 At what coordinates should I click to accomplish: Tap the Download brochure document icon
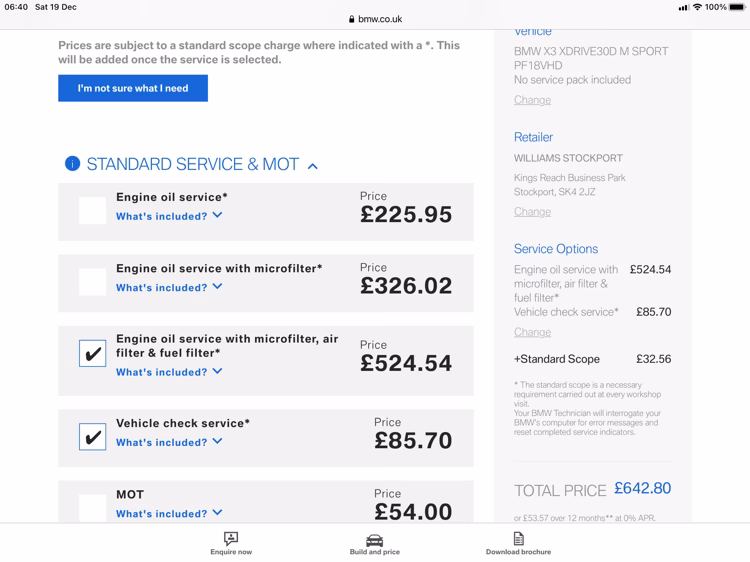(518, 539)
